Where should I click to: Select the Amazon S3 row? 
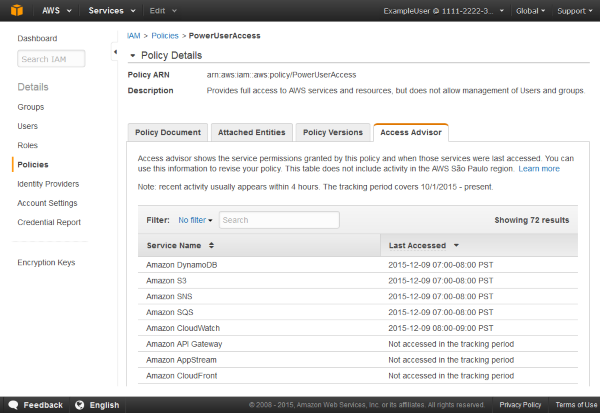point(358,281)
